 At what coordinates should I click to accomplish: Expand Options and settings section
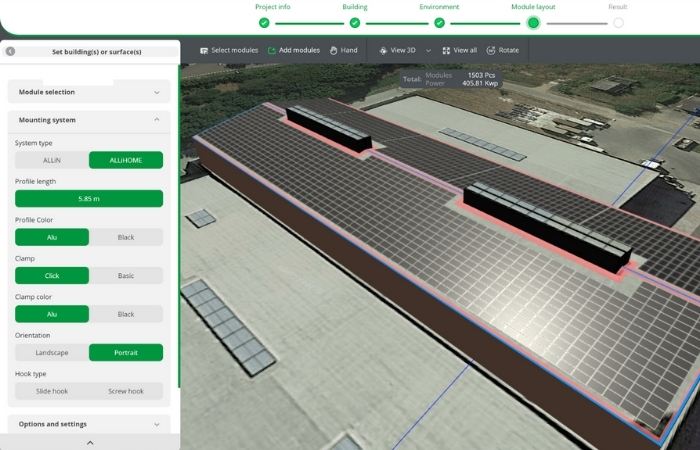(x=89, y=424)
